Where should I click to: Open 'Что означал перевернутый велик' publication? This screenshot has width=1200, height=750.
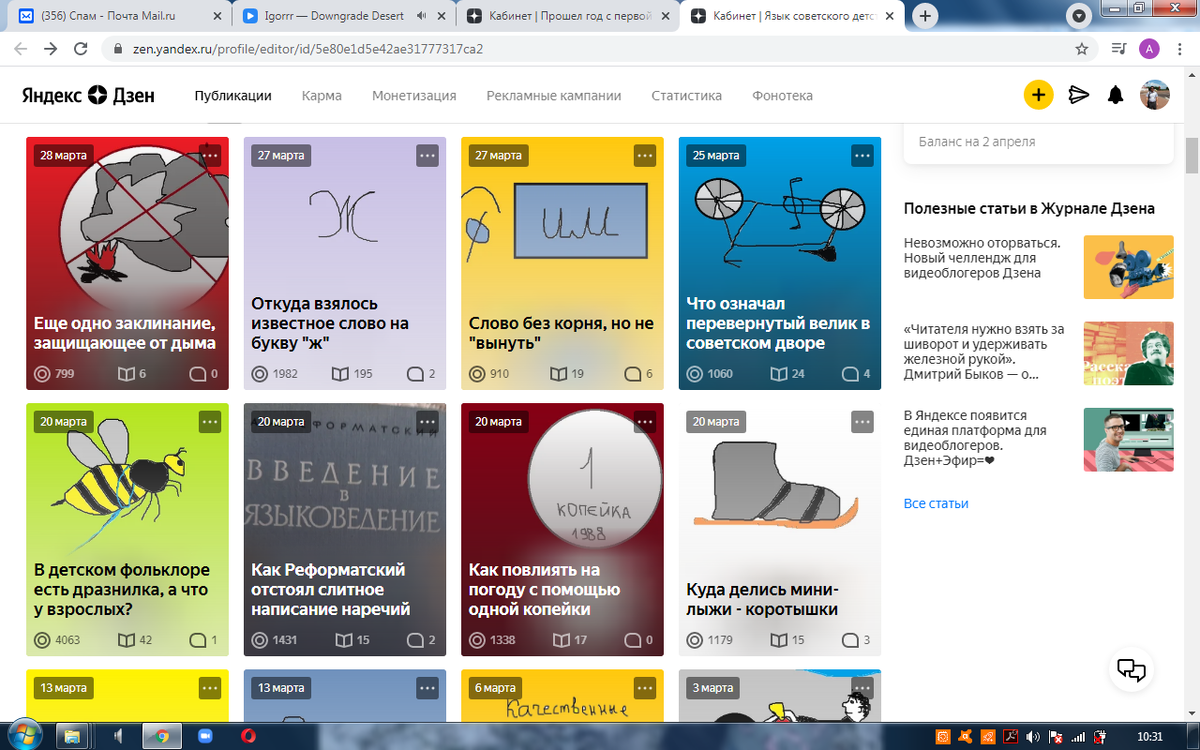[779, 323]
